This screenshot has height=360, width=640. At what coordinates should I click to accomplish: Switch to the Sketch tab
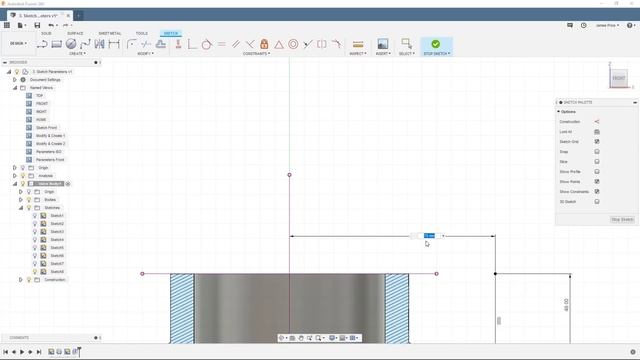(x=171, y=33)
